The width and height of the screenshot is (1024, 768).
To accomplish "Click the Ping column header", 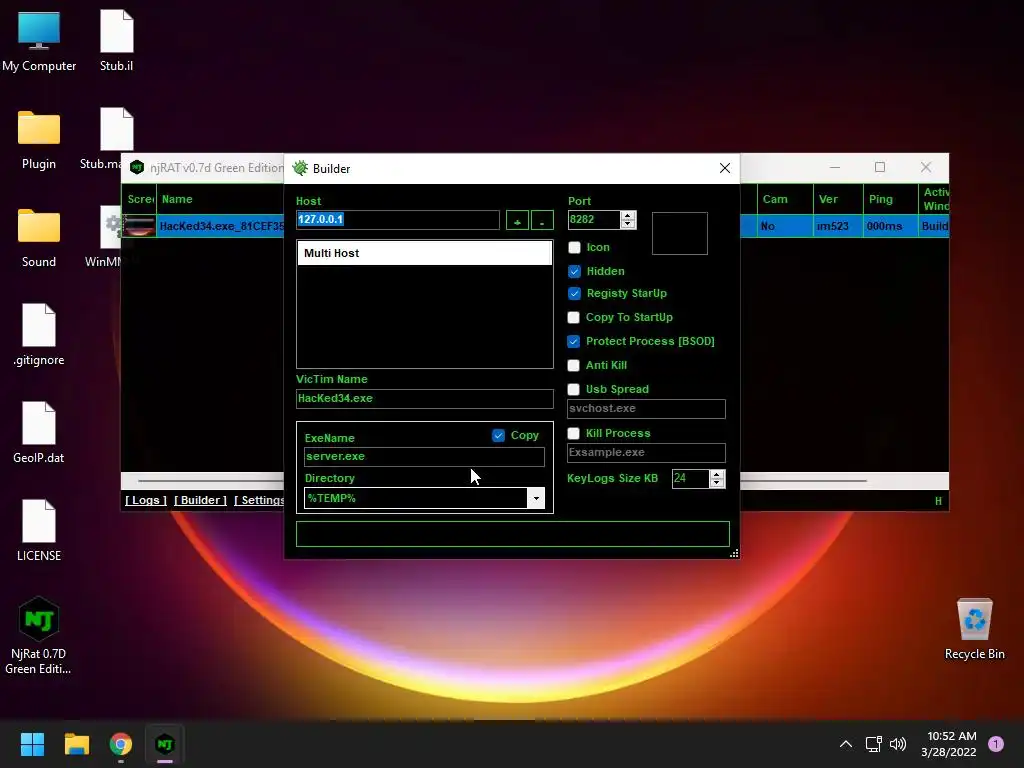I will [x=890, y=199].
